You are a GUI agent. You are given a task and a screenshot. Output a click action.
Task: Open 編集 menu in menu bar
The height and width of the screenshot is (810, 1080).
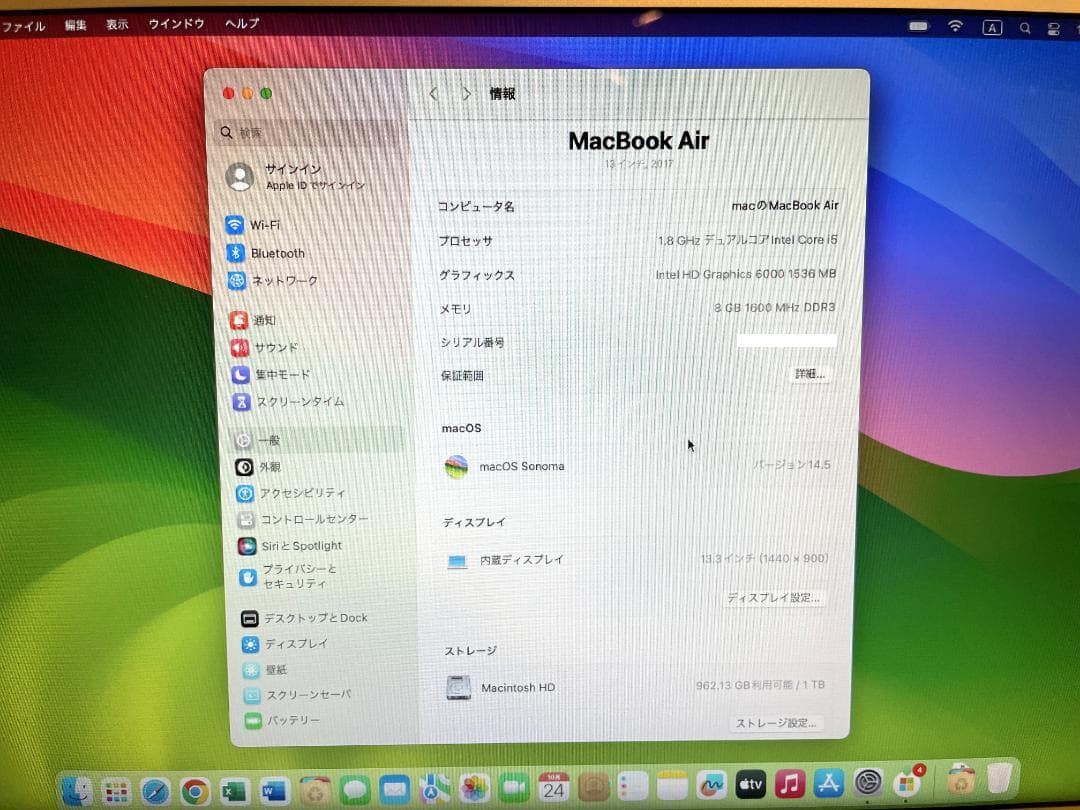click(76, 25)
